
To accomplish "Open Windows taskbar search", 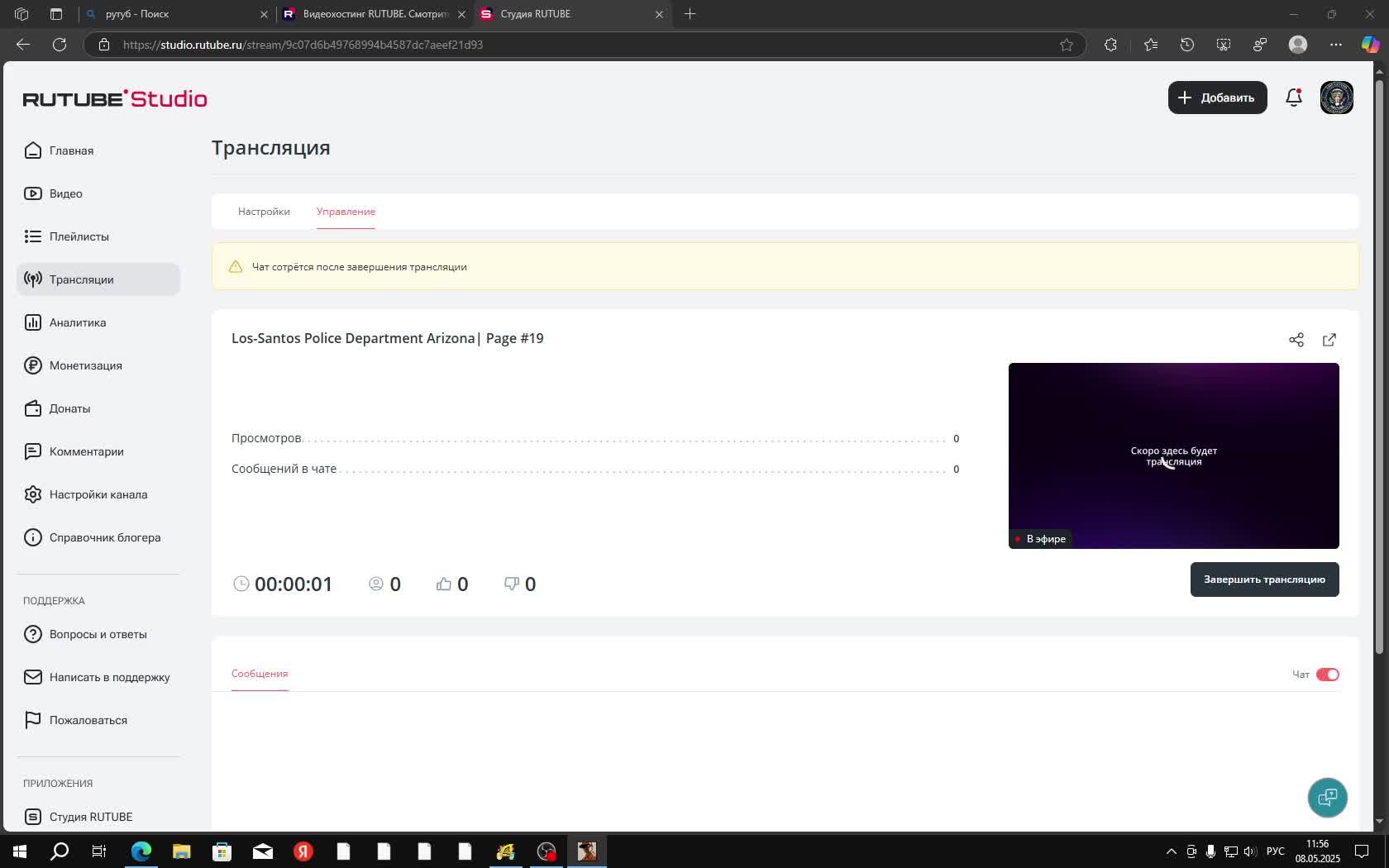I will click(x=60, y=851).
